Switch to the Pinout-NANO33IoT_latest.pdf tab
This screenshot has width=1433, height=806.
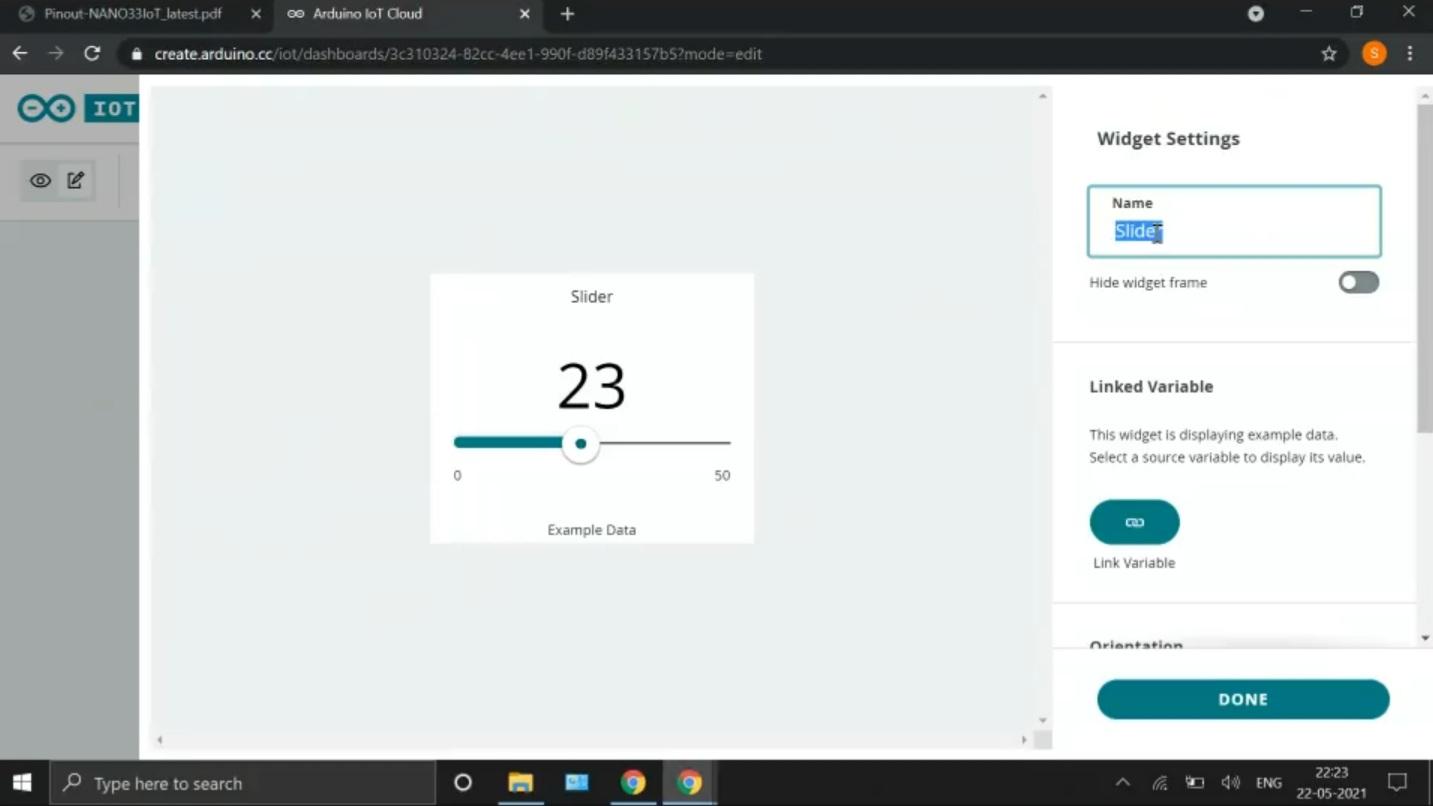[x=133, y=14]
